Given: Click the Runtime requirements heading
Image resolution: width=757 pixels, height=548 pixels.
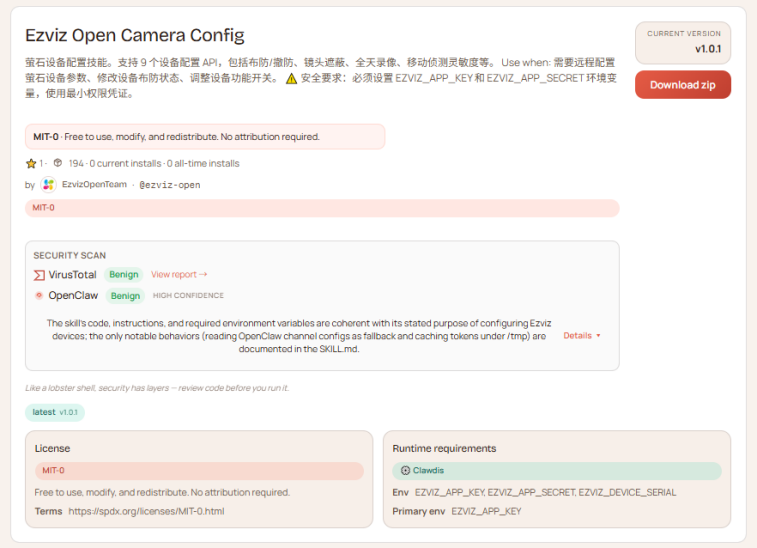Looking at the screenshot, I should point(444,449).
